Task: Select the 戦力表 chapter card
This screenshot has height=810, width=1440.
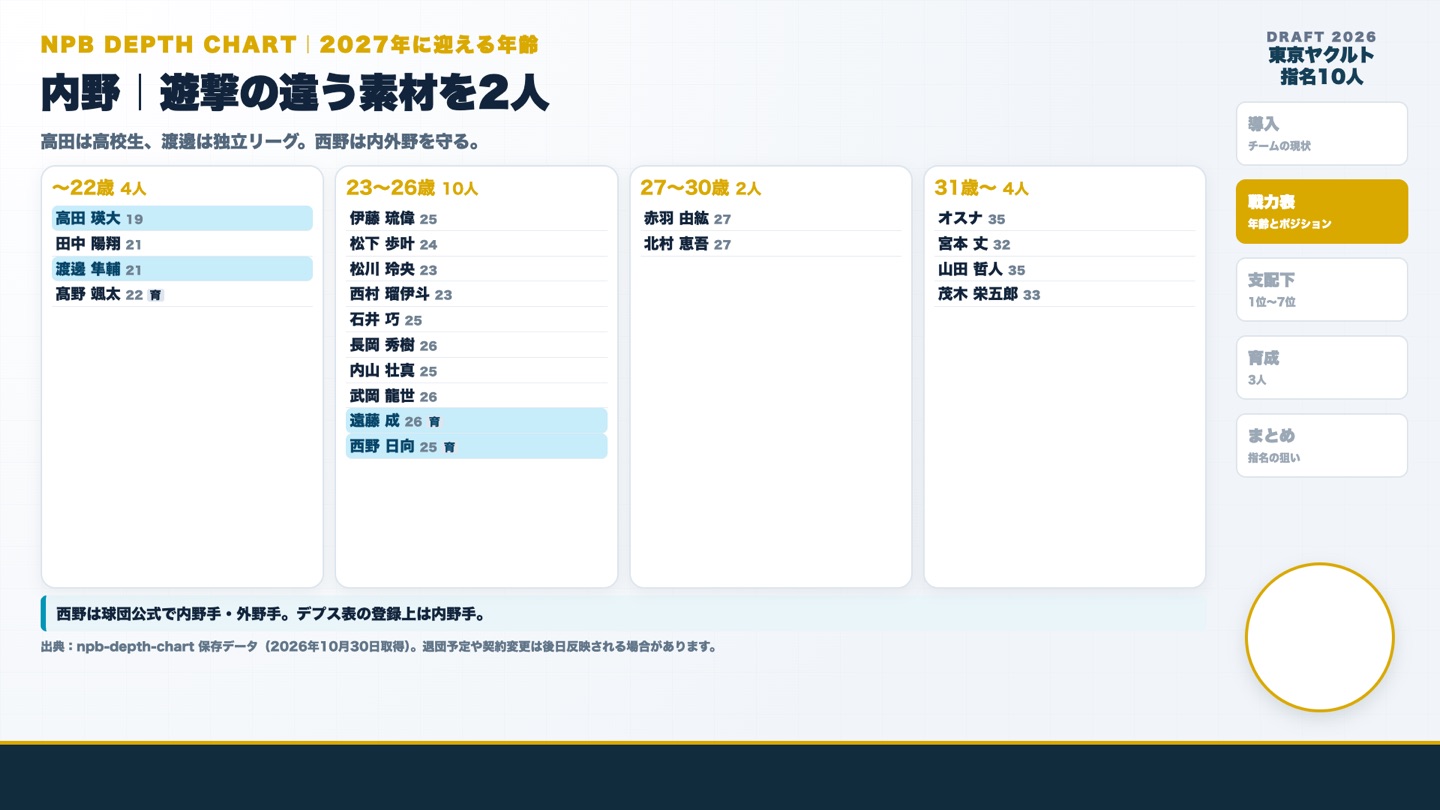Action: point(1321,211)
